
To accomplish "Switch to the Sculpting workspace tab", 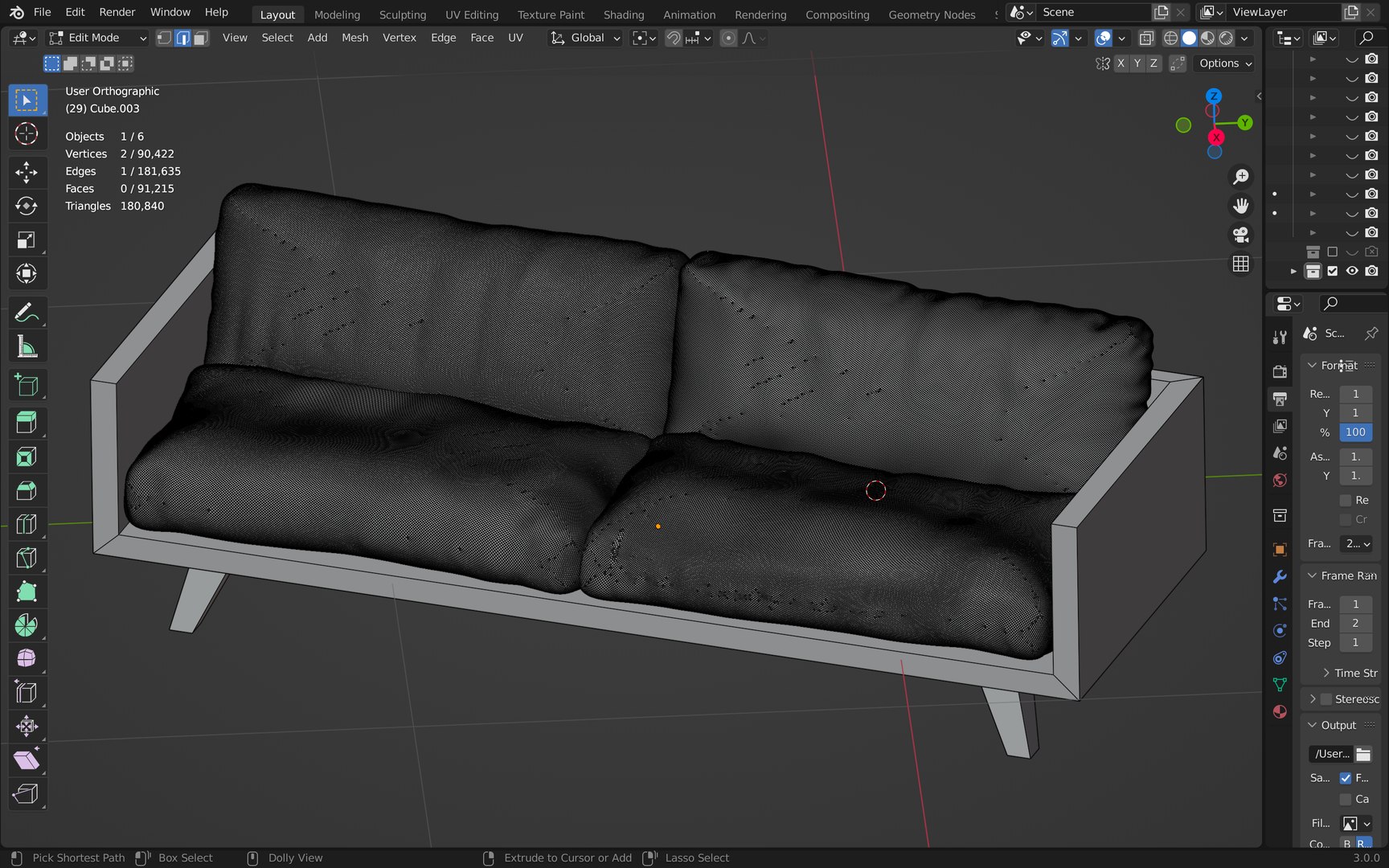I will click(x=403, y=14).
